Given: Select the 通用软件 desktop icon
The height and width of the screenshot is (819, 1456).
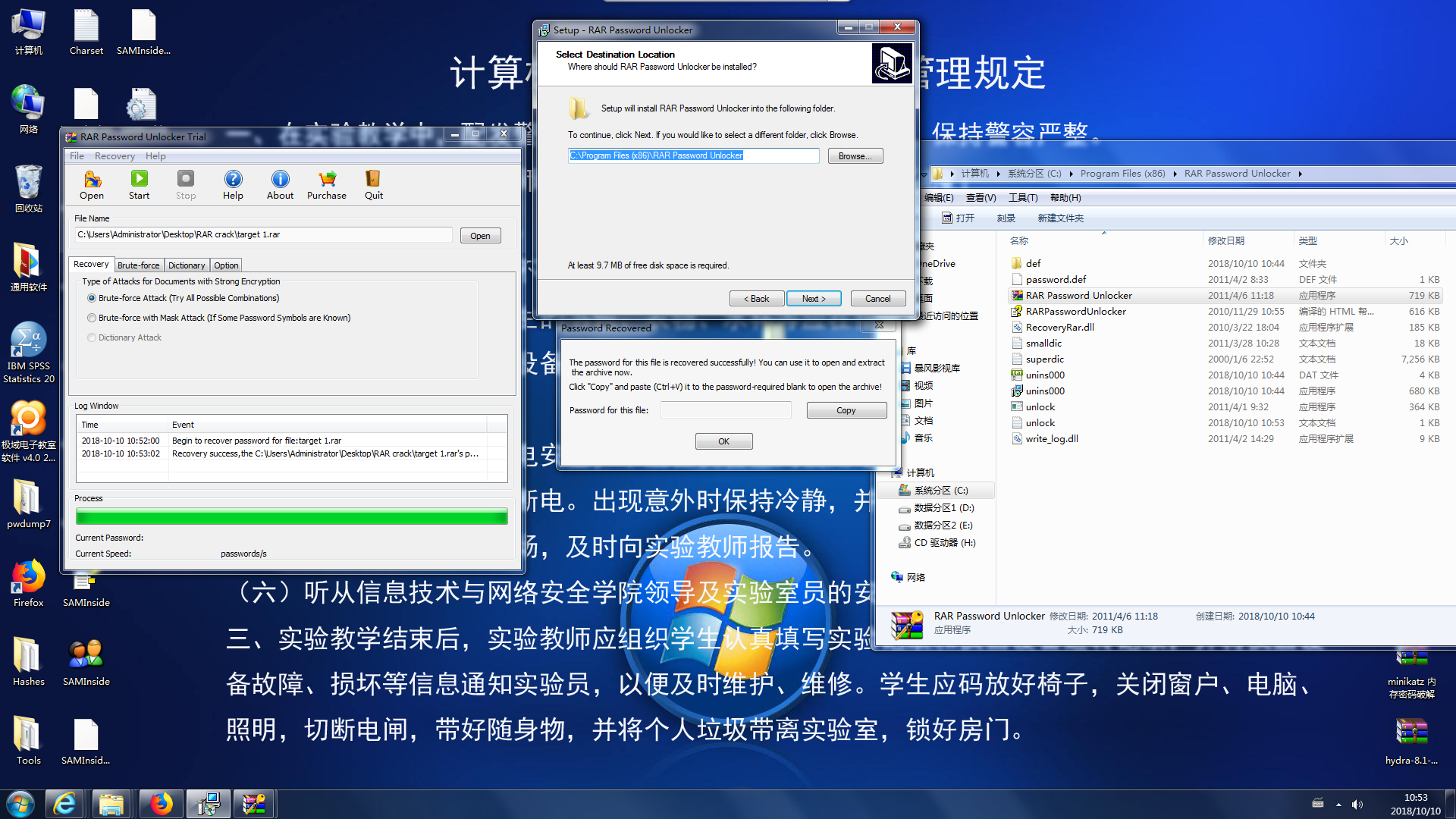Looking at the screenshot, I should pyautogui.click(x=29, y=268).
